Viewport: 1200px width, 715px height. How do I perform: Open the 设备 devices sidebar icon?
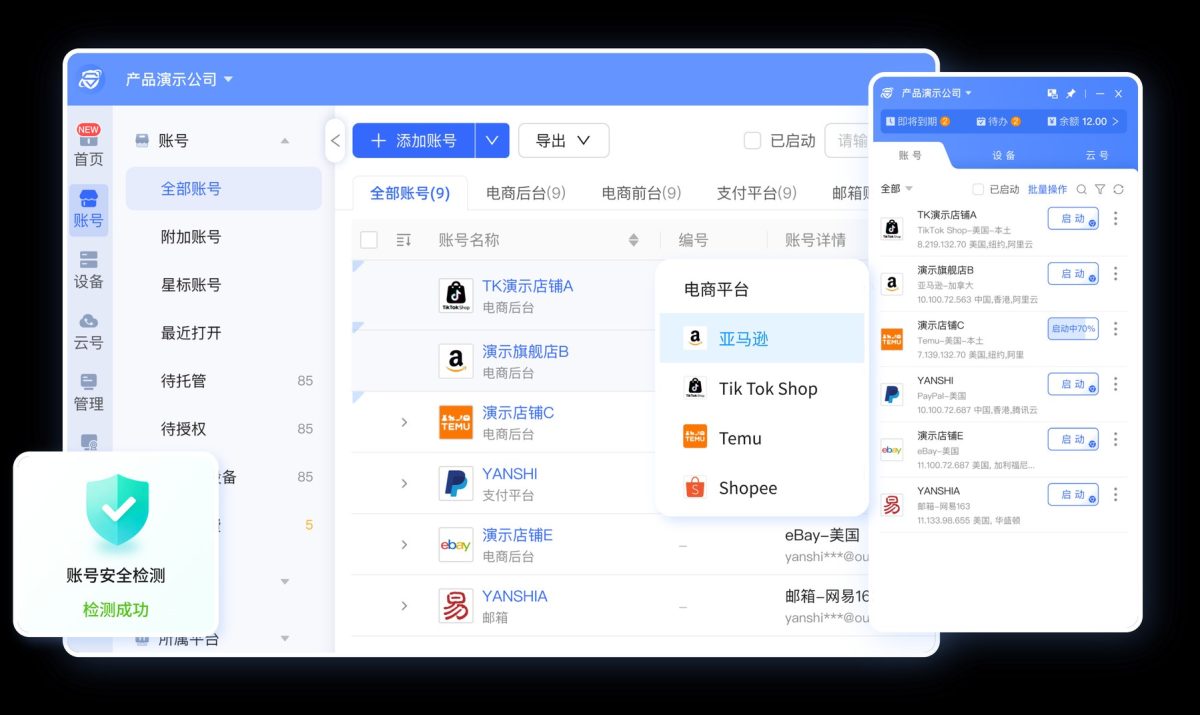coord(89,270)
